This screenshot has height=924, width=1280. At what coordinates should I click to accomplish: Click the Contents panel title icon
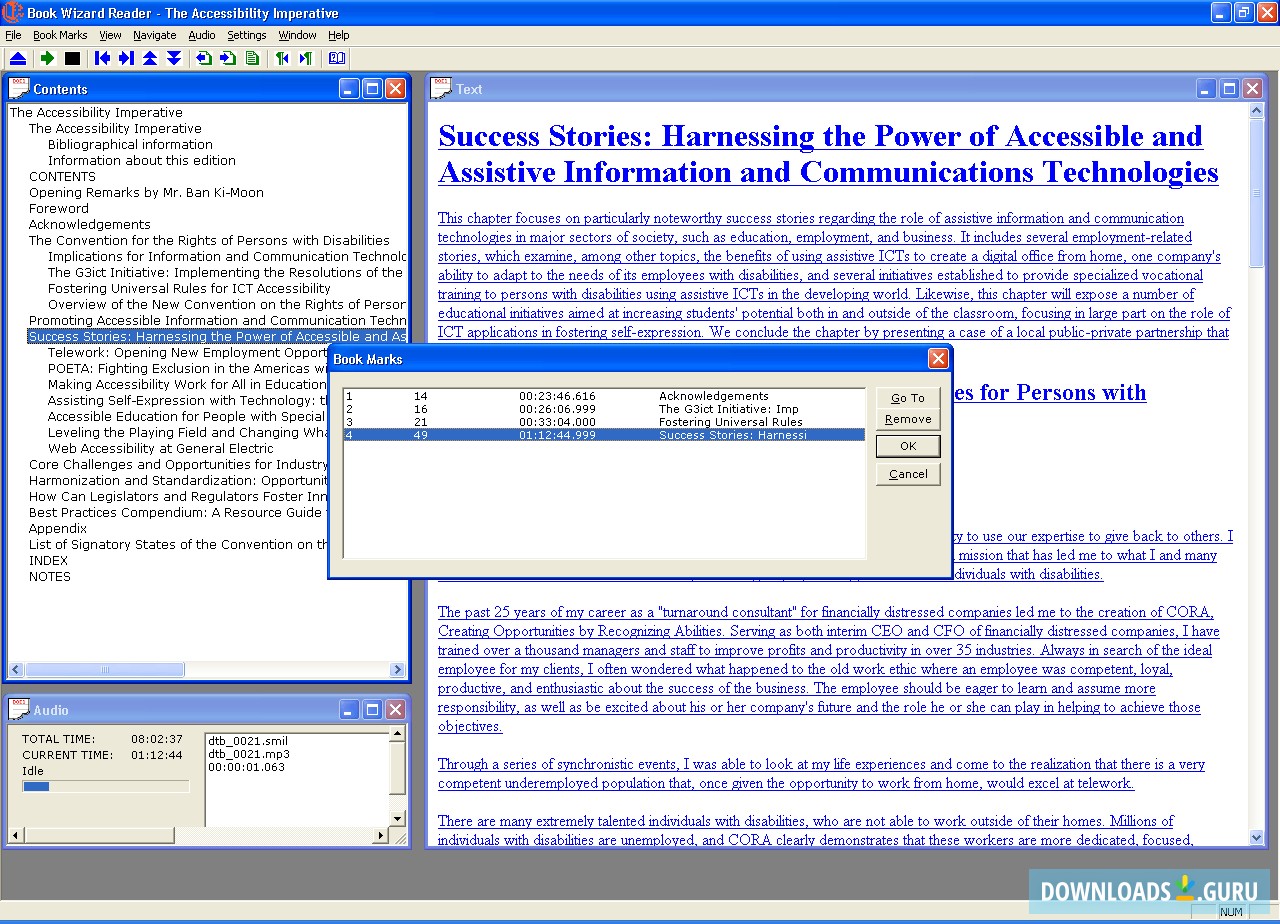(x=19, y=88)
